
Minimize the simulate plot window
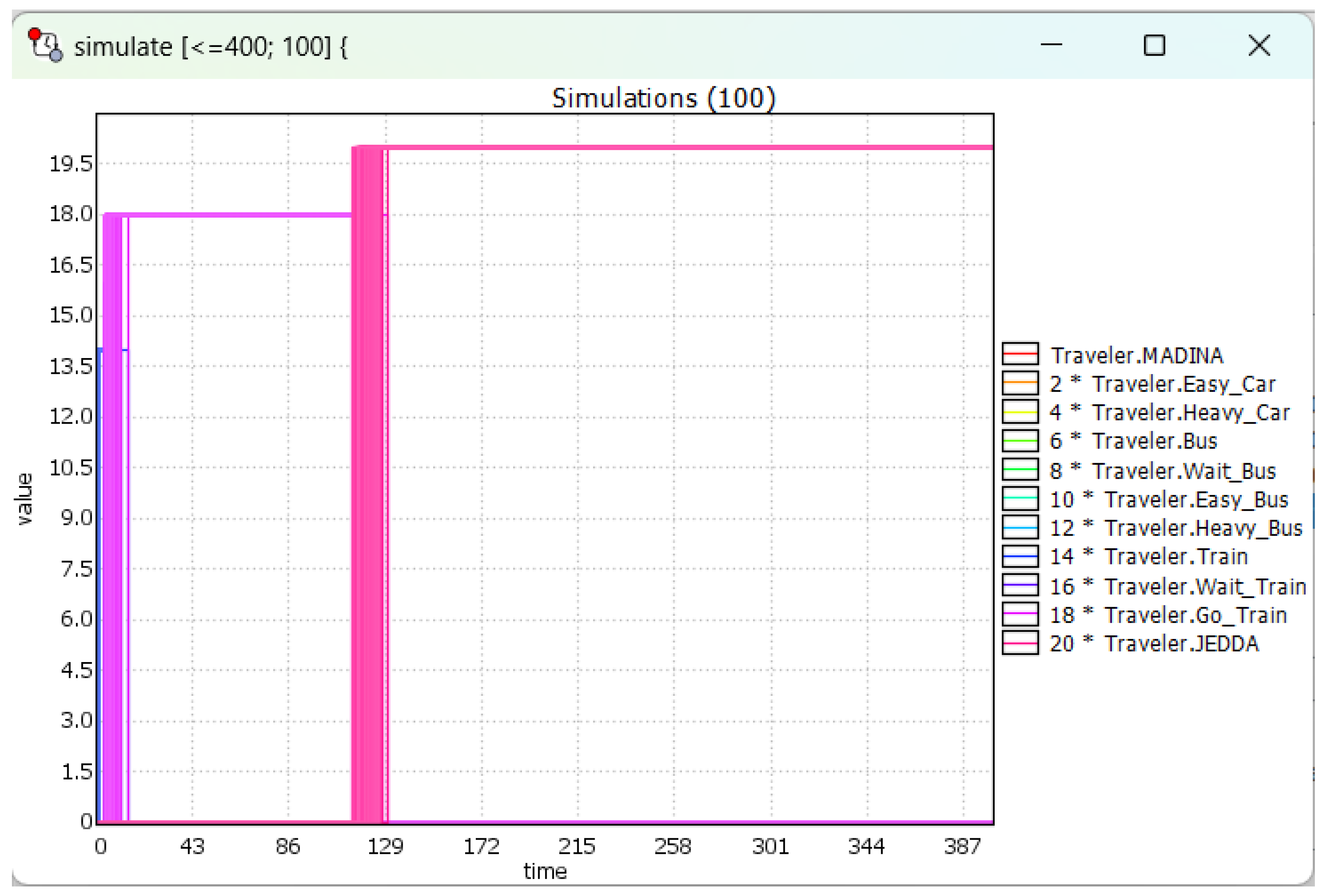(1051, 45)
